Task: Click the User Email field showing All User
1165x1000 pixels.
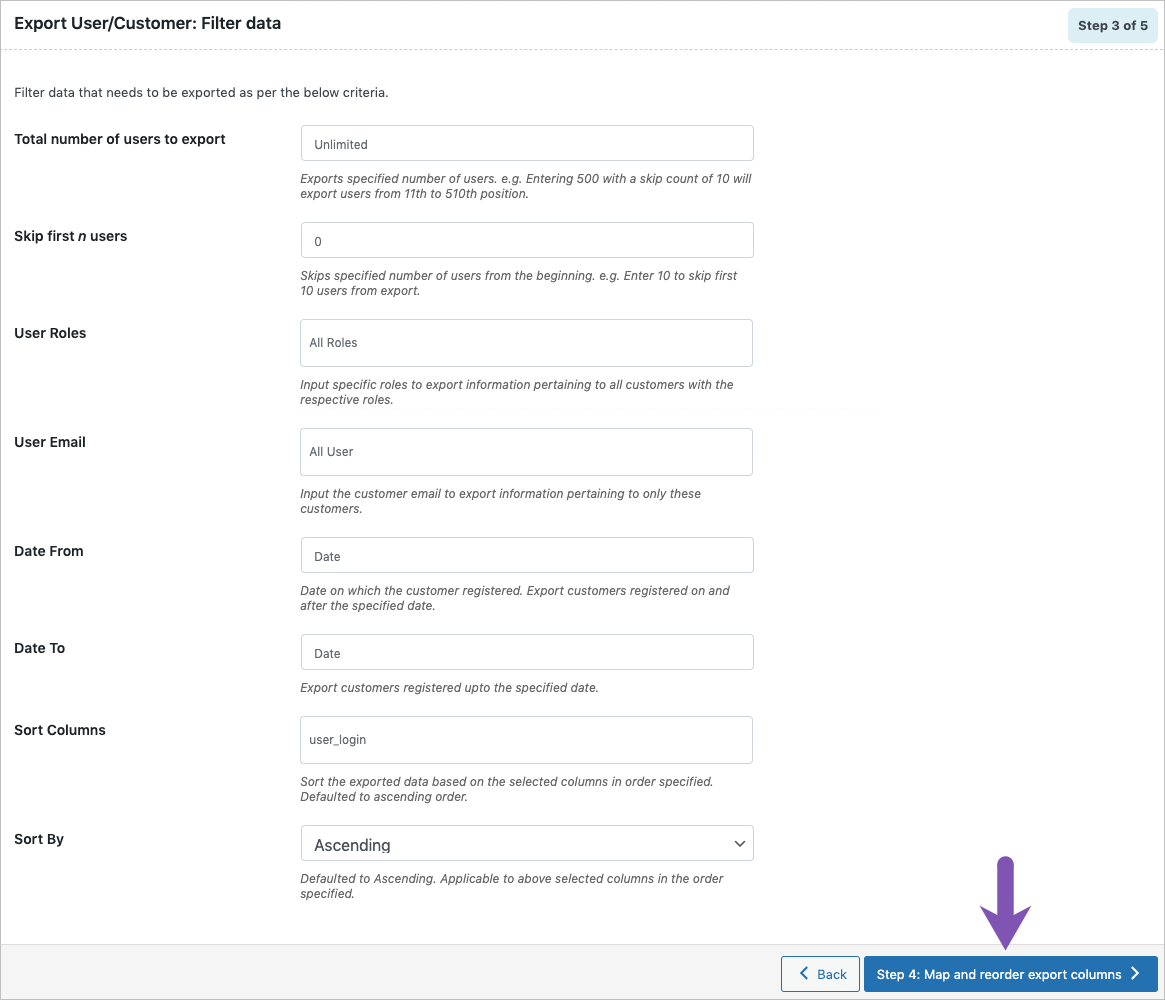Action: [x=526, y=451]
